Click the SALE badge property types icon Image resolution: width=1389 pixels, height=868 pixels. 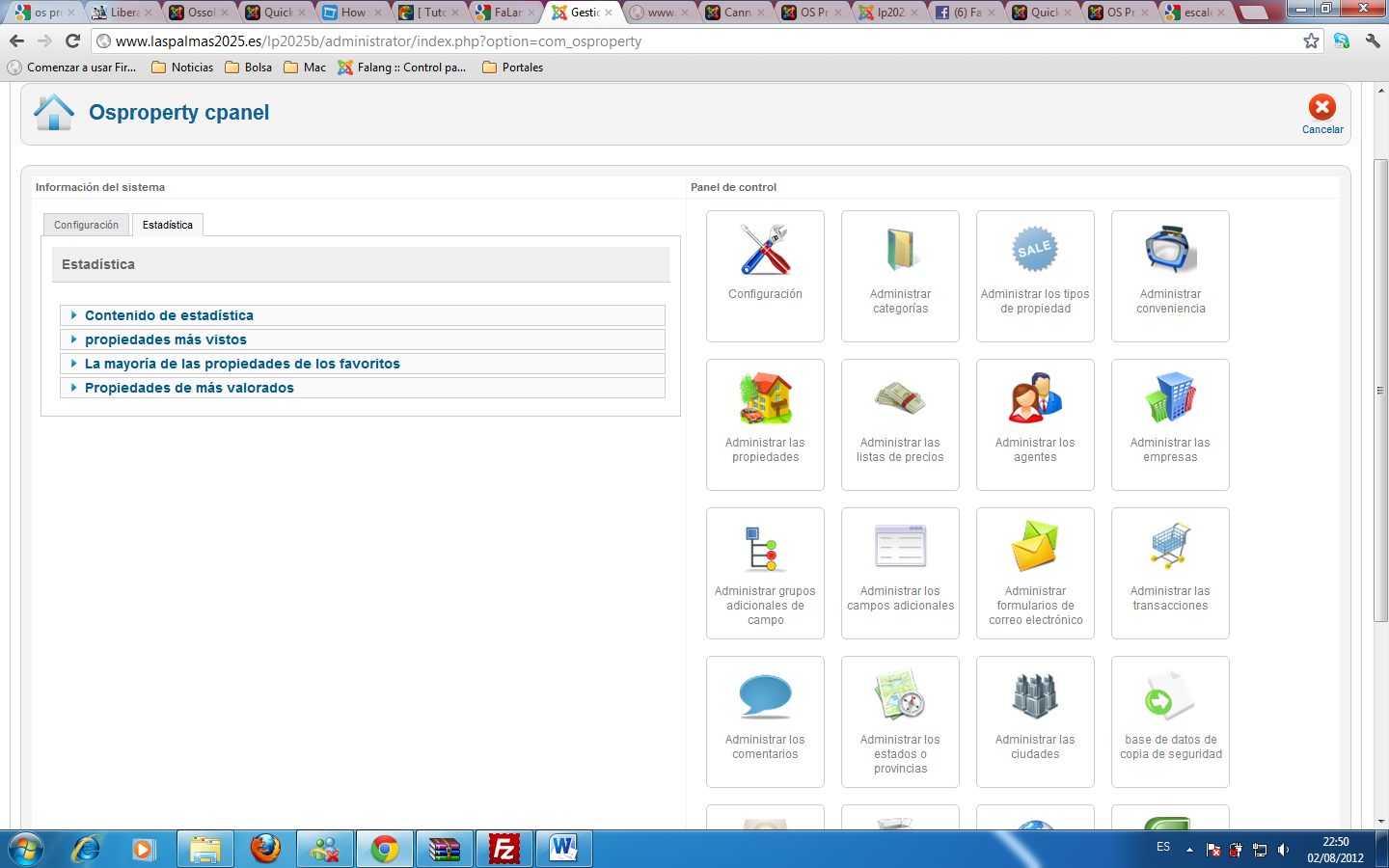click(x=1035, y=250)
